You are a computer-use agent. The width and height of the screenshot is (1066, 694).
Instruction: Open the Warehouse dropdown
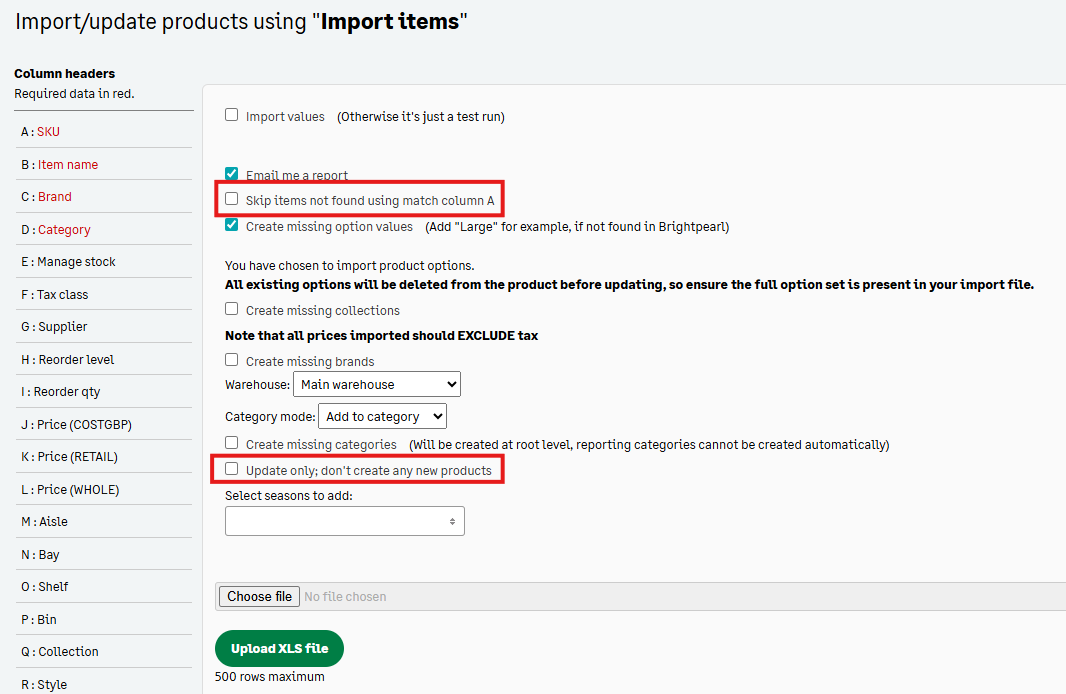[377, 384]
